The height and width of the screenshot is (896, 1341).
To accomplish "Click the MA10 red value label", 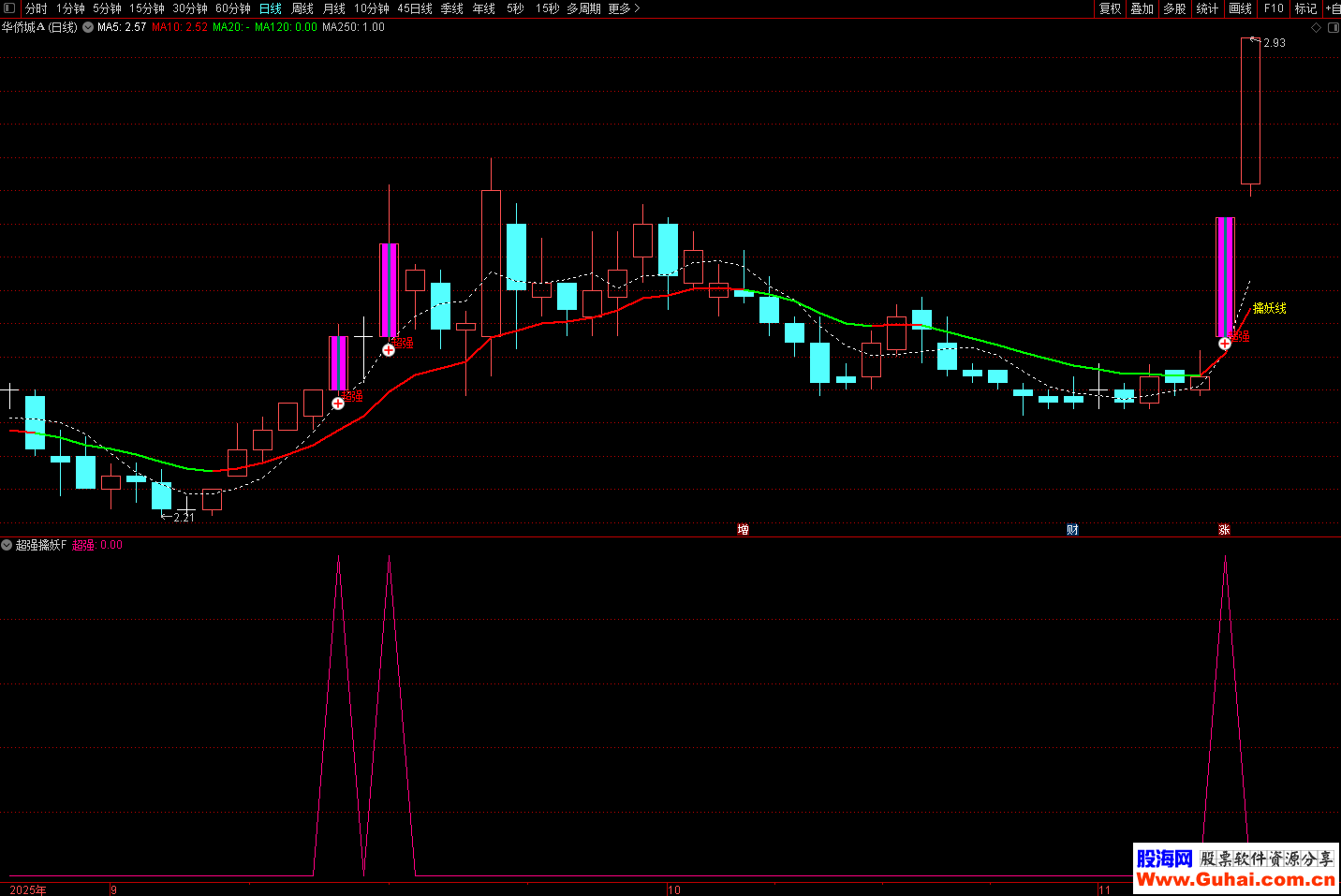I will 180,27.
